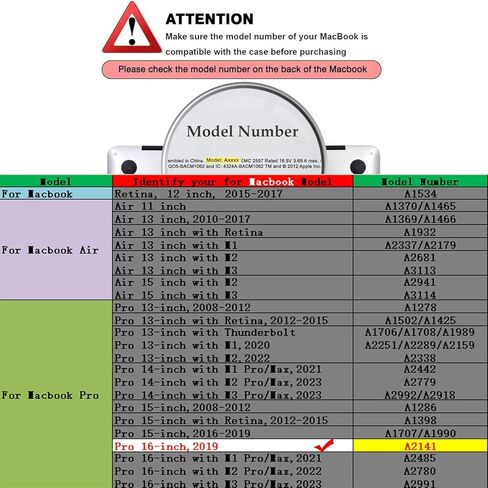Click model number A2337/A2179

coord(420,245)
